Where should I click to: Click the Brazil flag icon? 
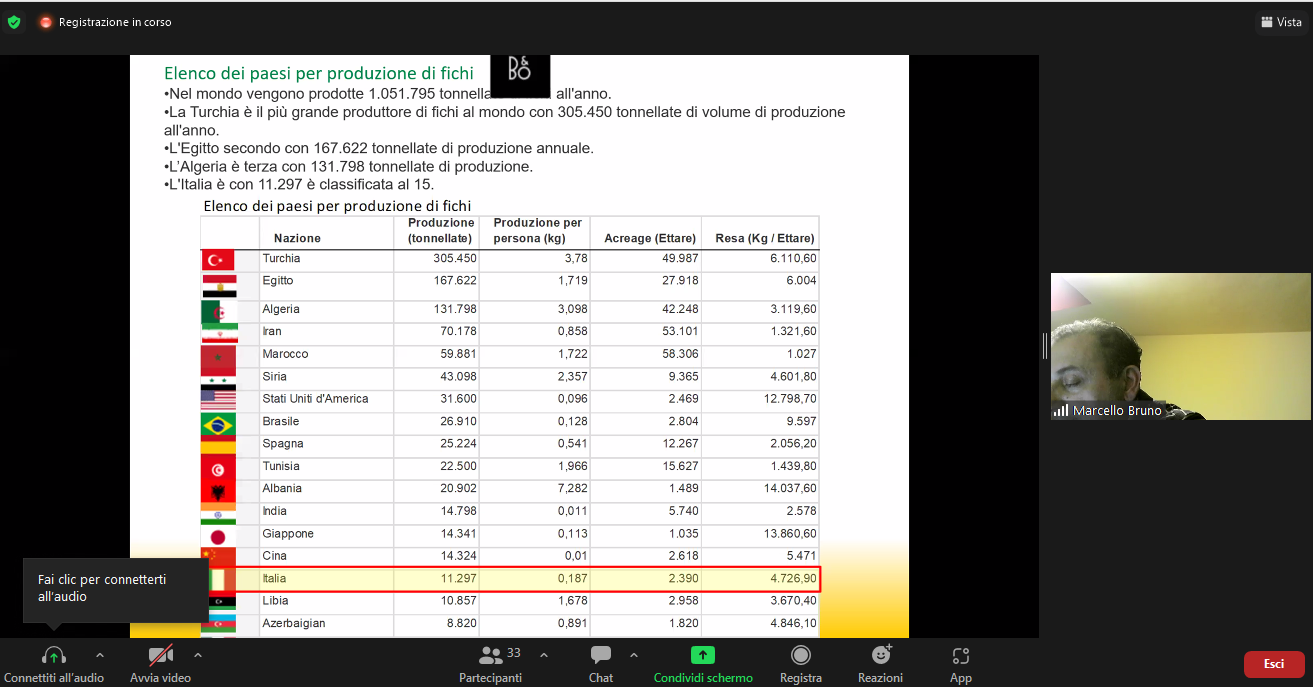(218, 425)
